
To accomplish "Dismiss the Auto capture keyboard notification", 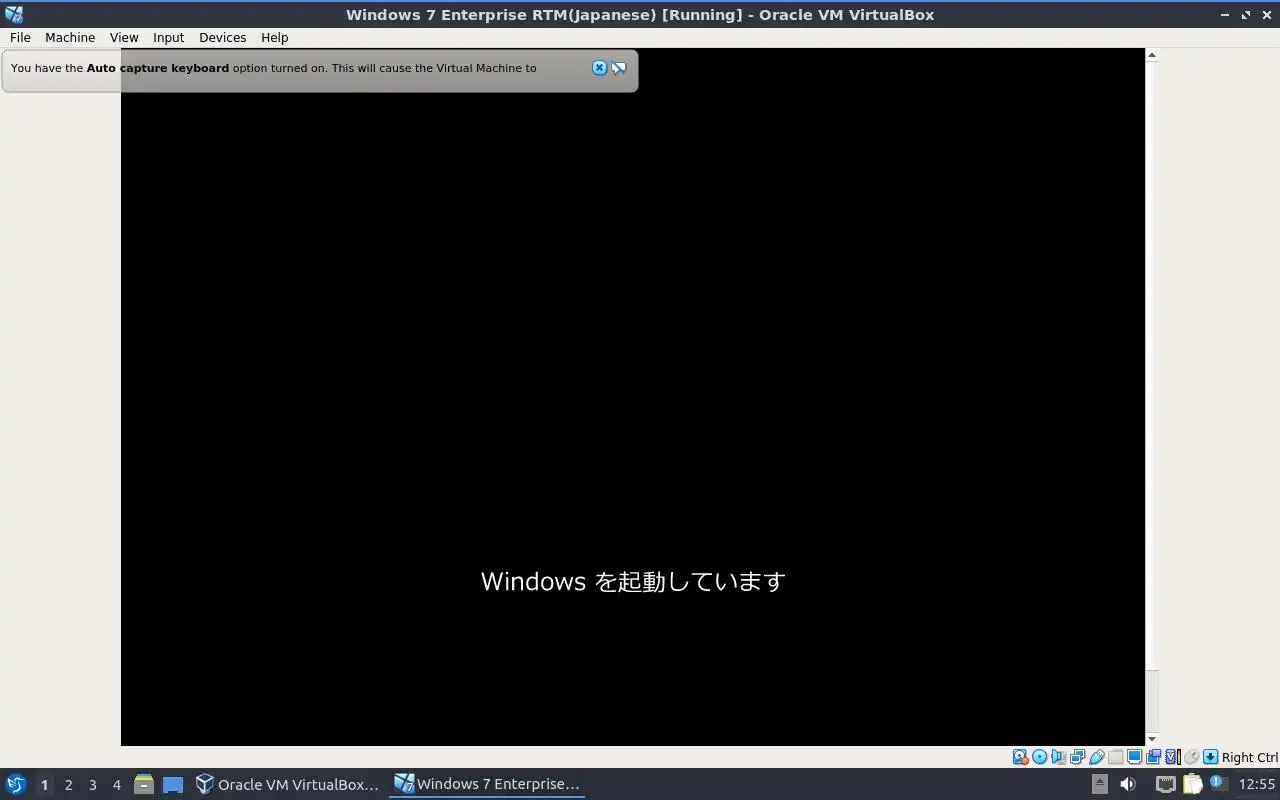I will 599,68.
